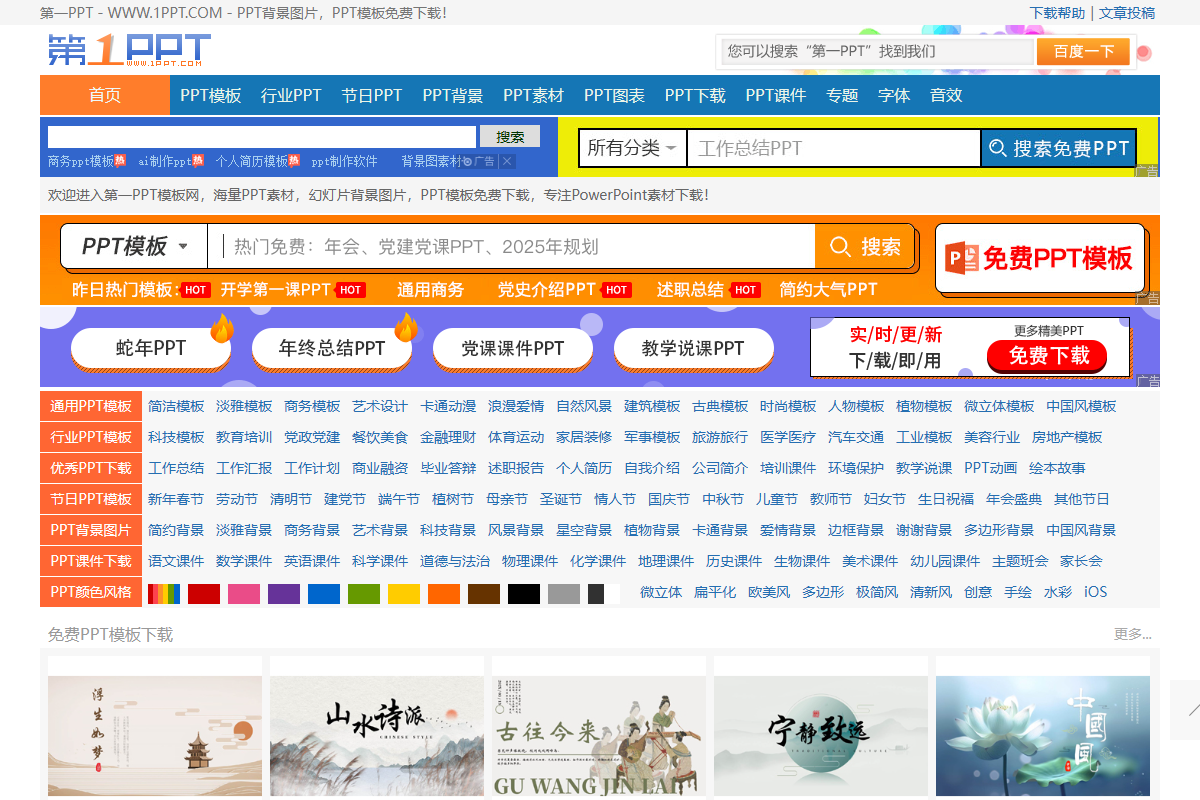Viewport: 1200px width, 800px height.
Task: Open the 山水诗派 template thumbnail
Action: (x=376, y=727)
